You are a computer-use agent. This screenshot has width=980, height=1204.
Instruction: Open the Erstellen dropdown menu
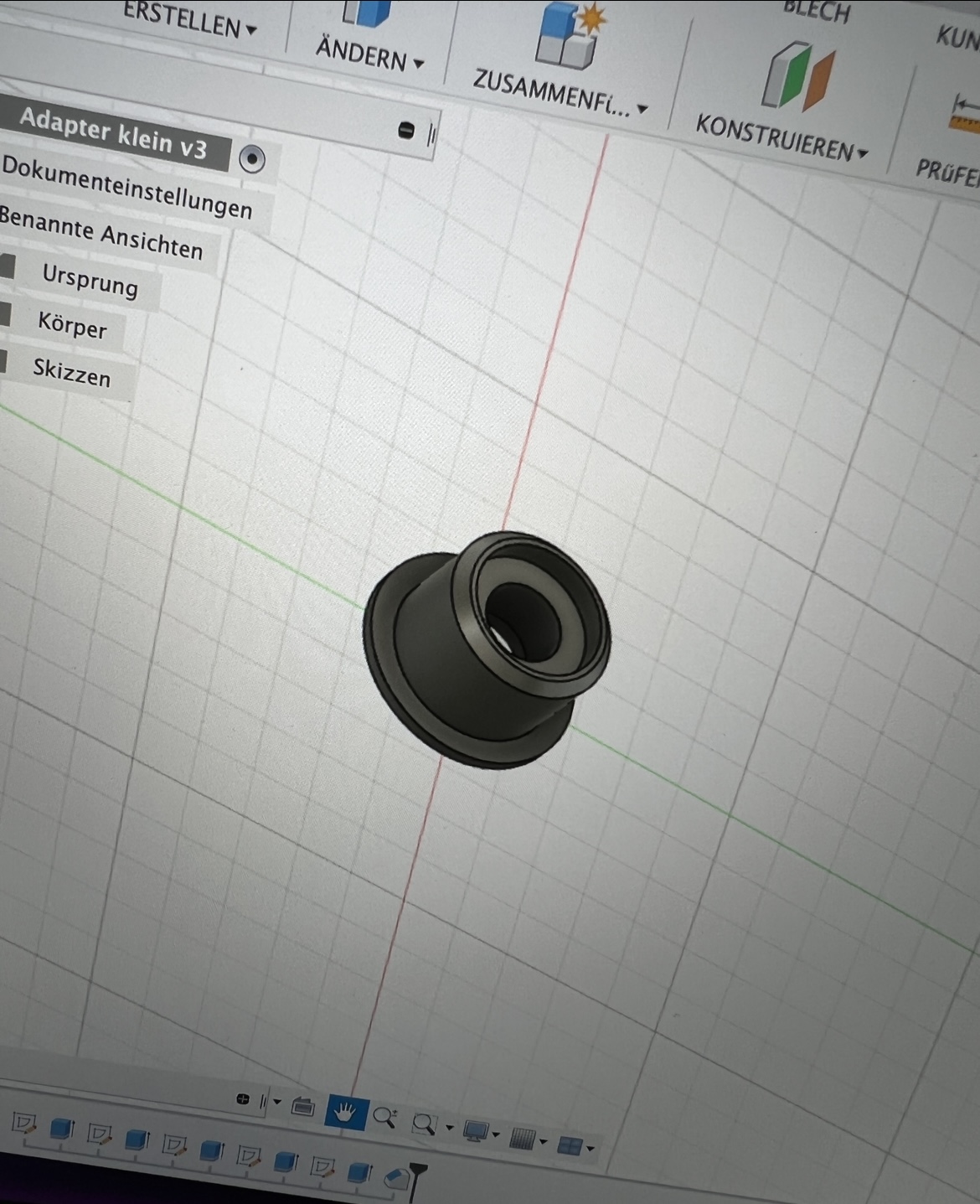pyautogui.click(x=189, y=20)
